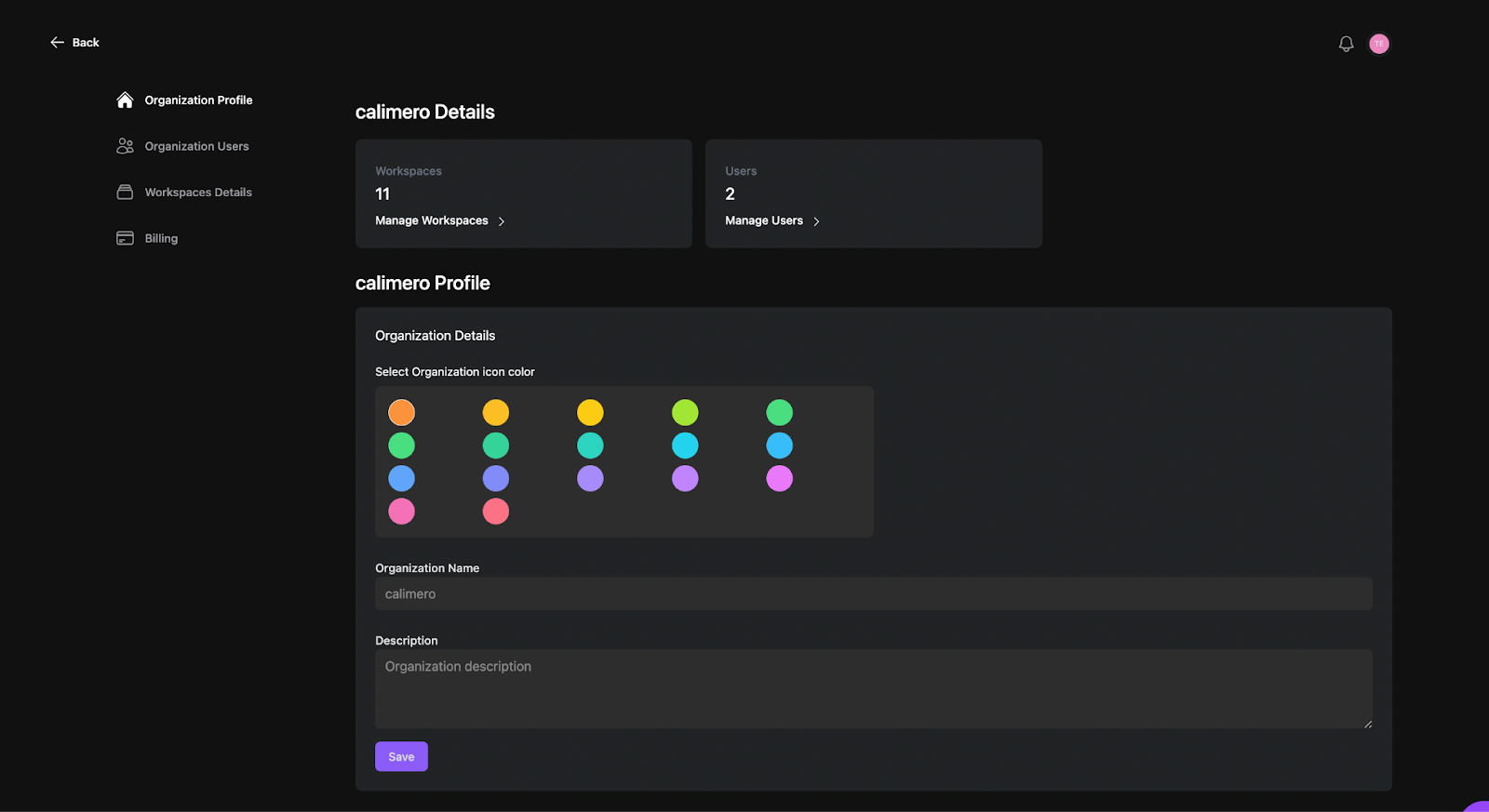Click the Workspaces Details box icon
Image resolution: width=1489 pixels, height=812 pixels.
point(125,193)
